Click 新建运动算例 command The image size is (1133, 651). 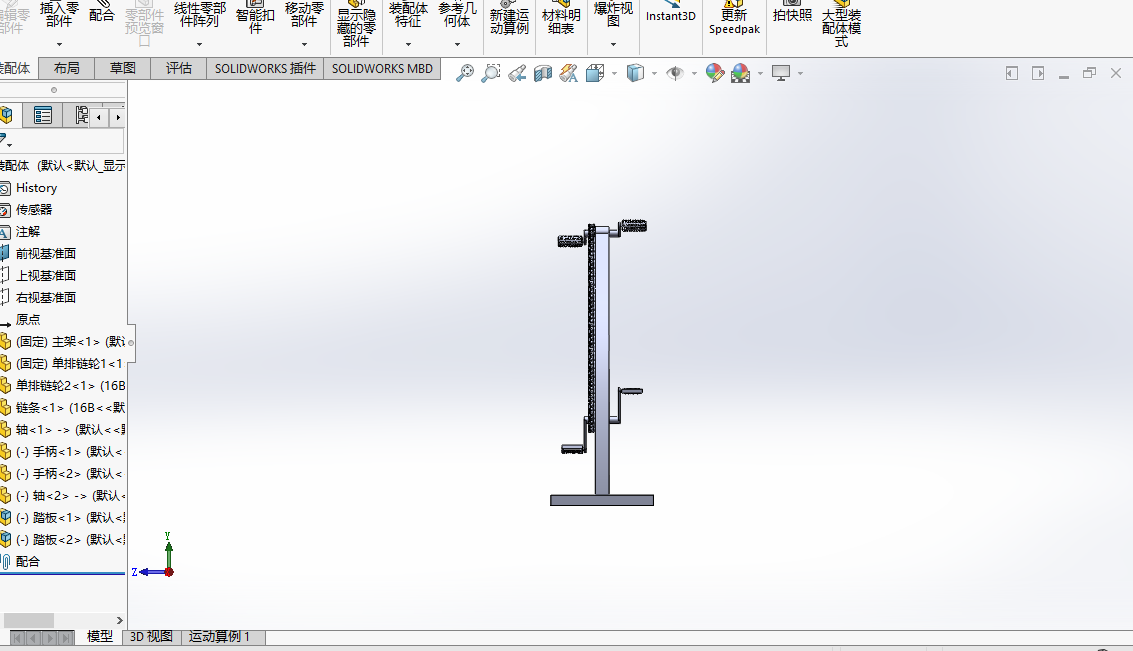(x=509, y=17)
